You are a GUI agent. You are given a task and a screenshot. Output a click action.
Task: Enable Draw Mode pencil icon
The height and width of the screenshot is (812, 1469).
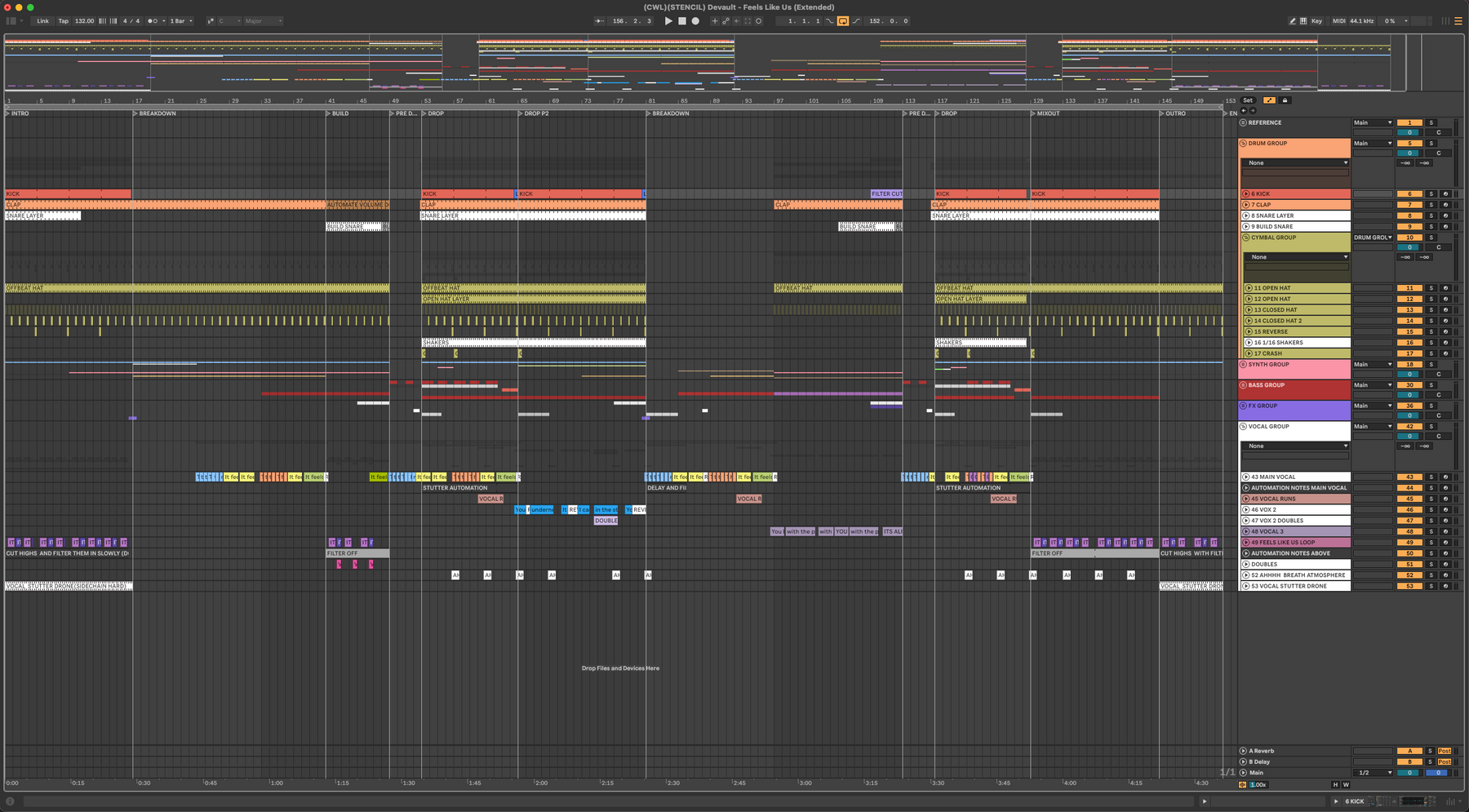(x=1293, y=21)
